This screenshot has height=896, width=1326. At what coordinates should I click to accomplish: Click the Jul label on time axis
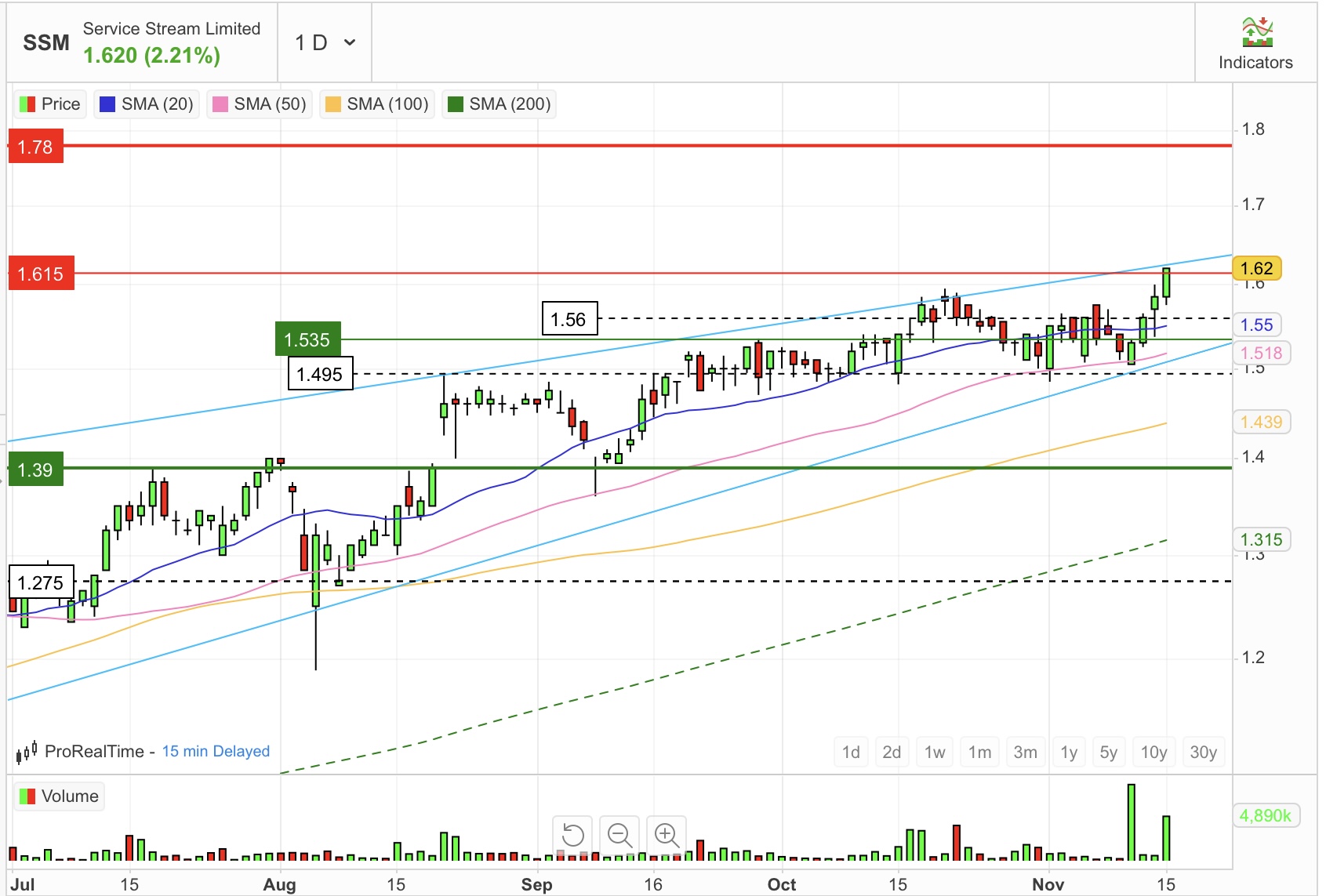click(x=23, y=884)
